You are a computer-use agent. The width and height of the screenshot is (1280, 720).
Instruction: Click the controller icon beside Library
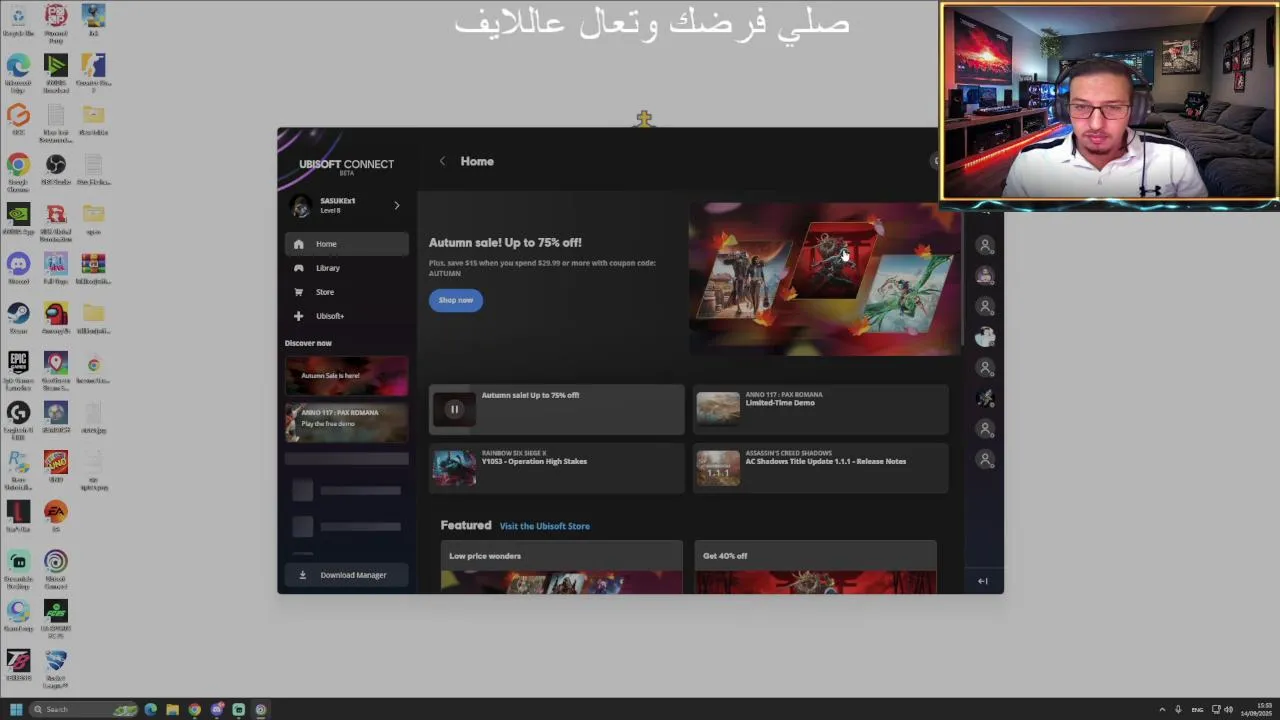click(x=298, y=268)
